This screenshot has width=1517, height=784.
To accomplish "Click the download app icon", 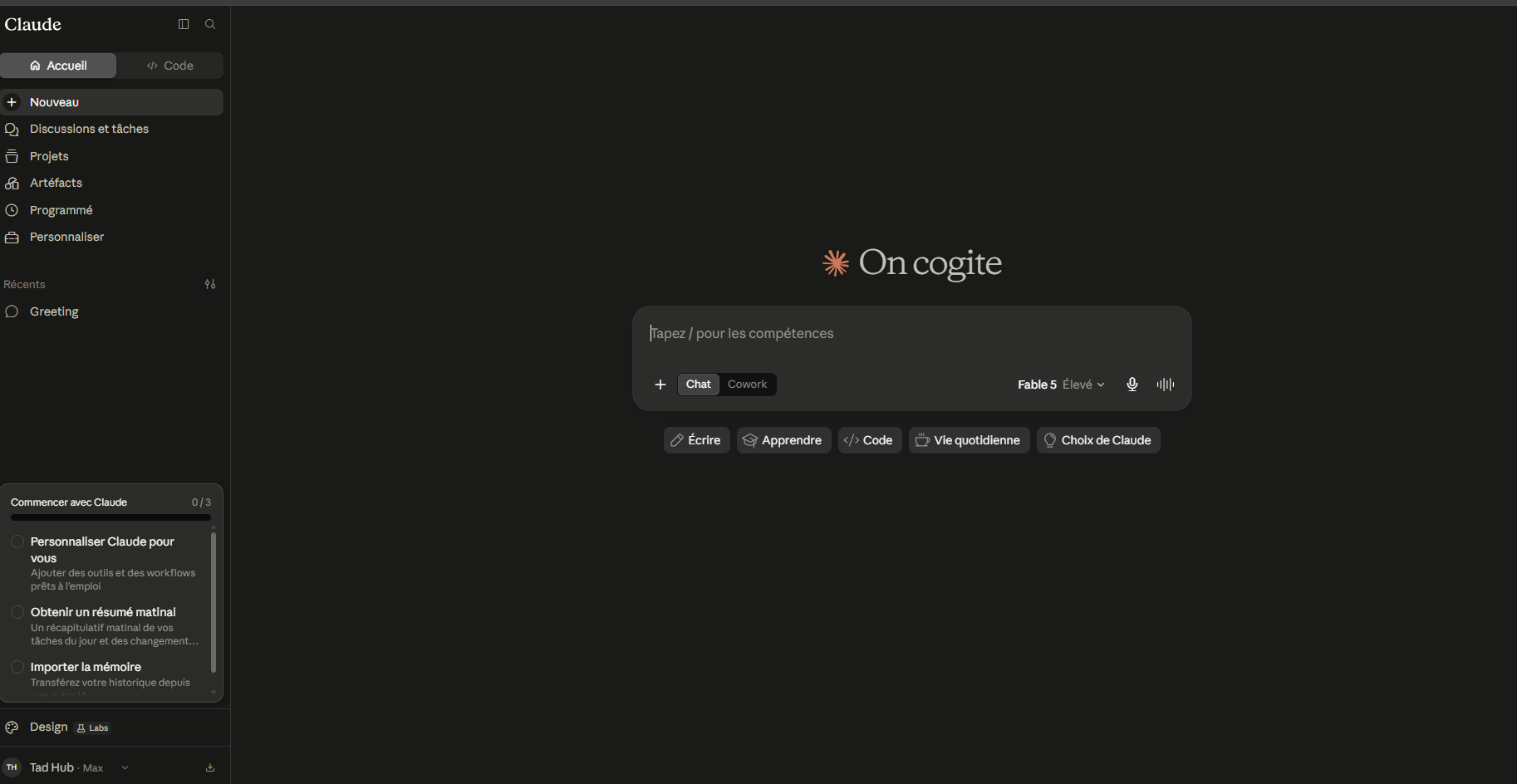I will pyautogui.click(x=210, y=767).
